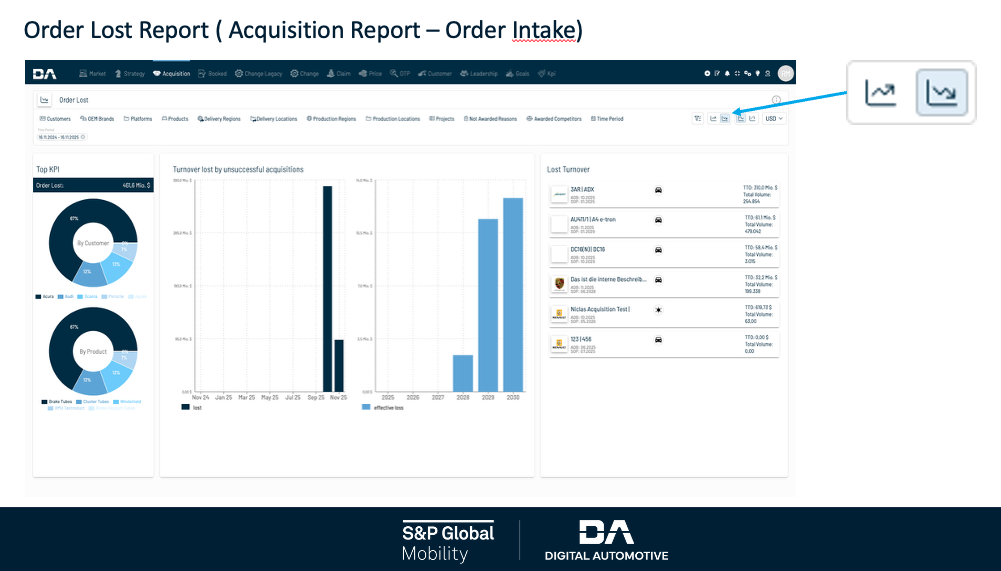Click the car icon in DC16 row
The width and height of the screenshot is (1001, 571).
pyautogui.click(x=658, y=250)
